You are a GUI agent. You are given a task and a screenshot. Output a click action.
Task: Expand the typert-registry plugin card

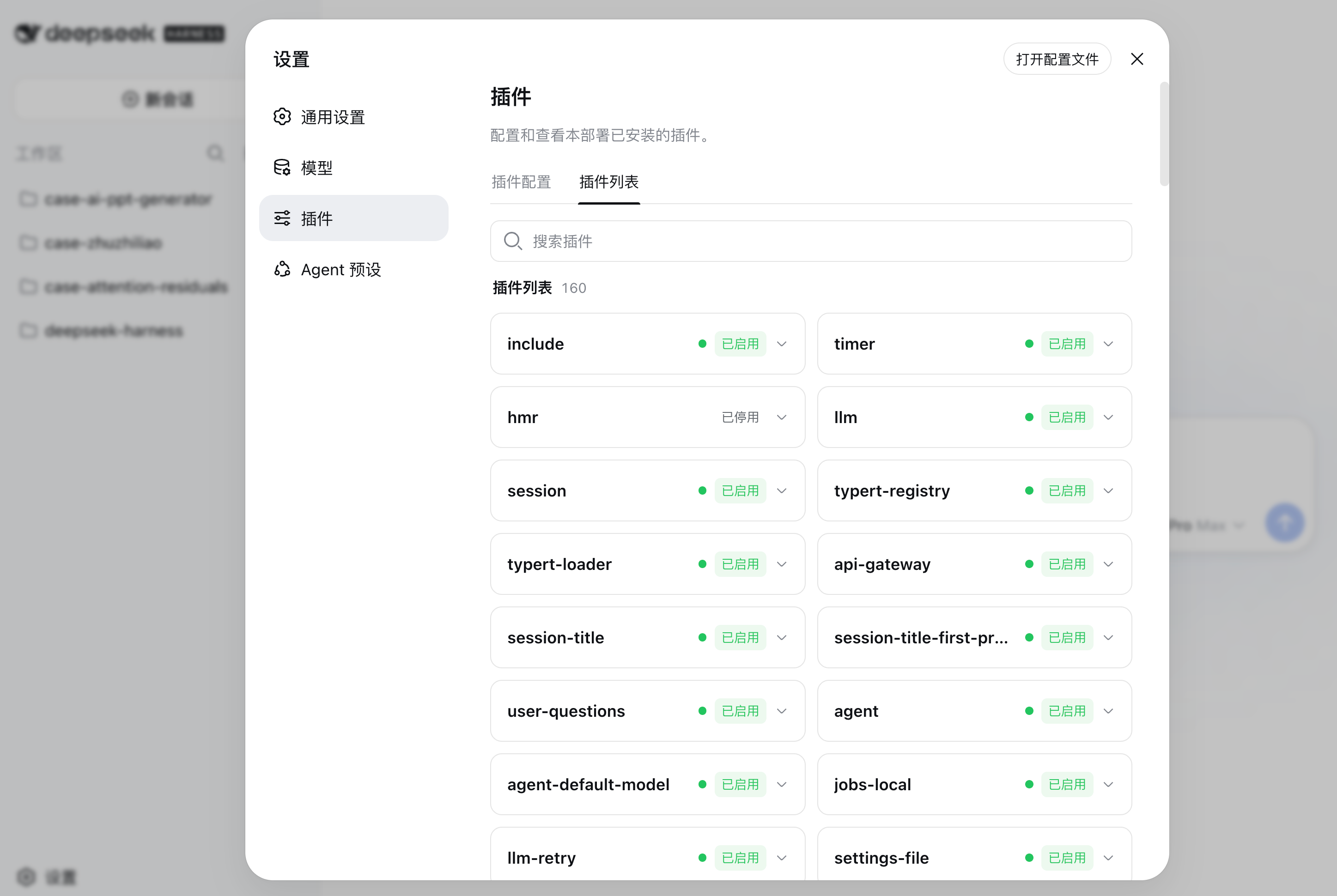tap(1108, 490)
